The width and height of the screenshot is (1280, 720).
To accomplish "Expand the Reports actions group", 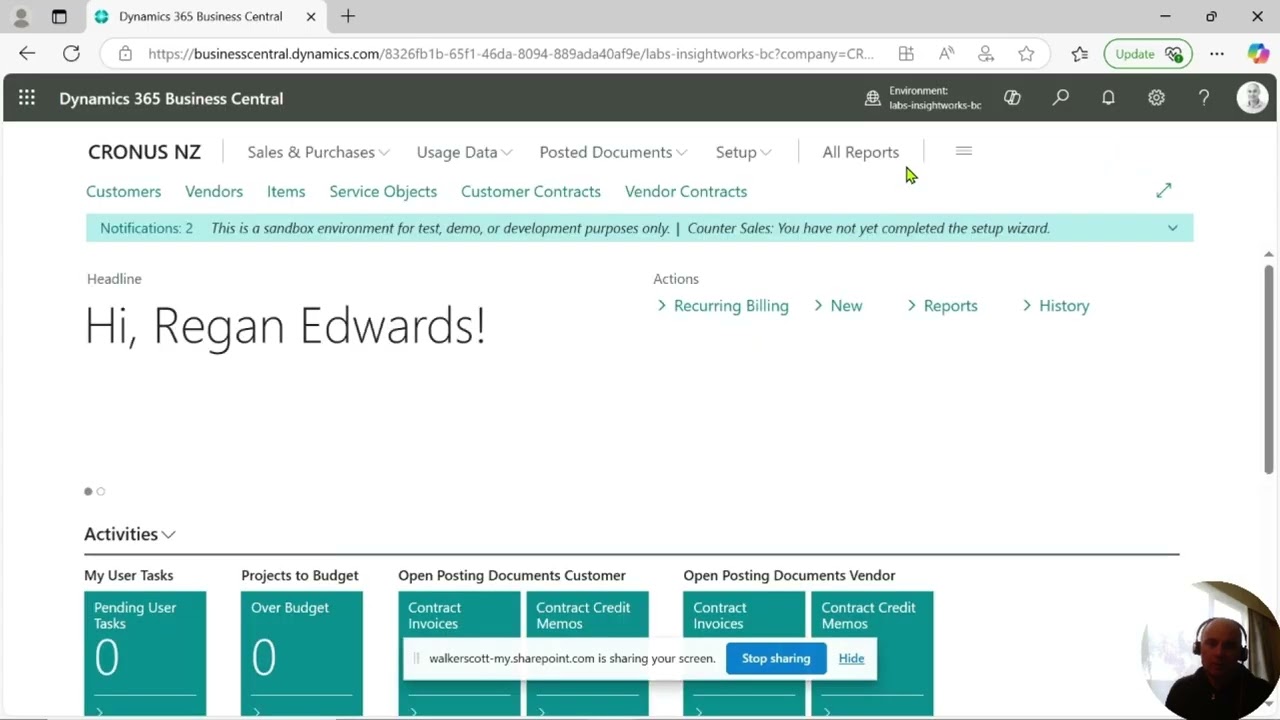I will (x=942, y=306).
